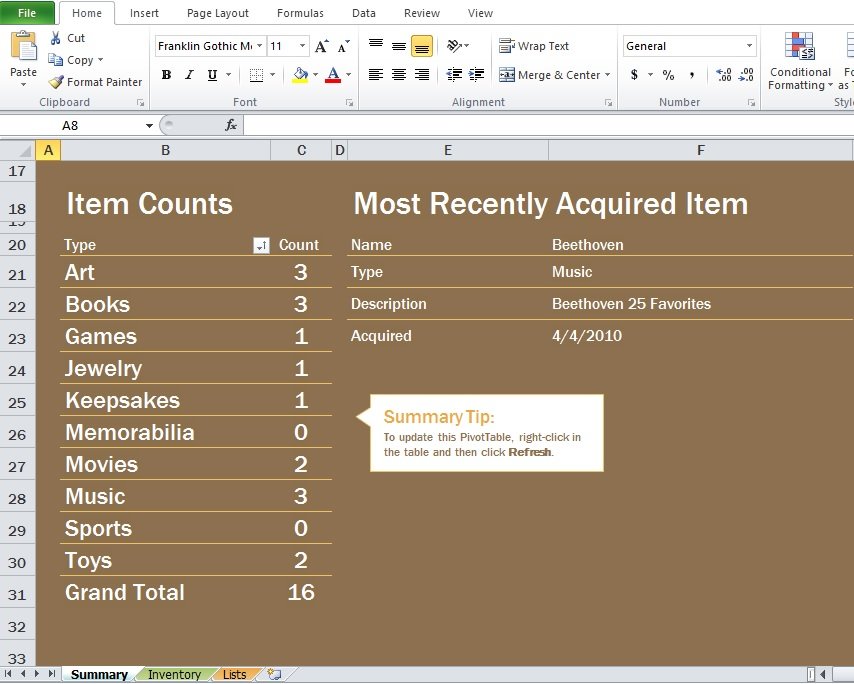Click the Orientation text angle icon
This screenshot has width=854, height=684.
click(x=454, y=46)
